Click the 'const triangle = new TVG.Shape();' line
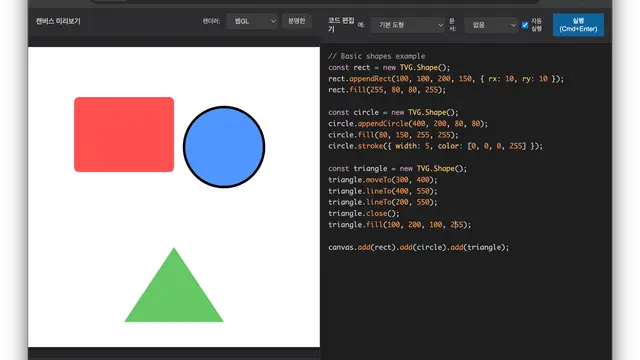 click(397, 169)
